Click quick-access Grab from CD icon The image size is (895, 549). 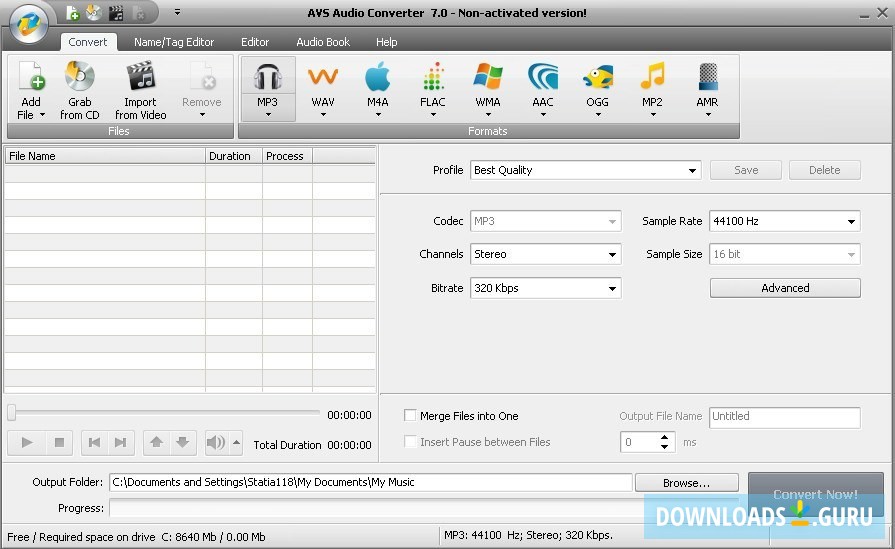(94, 13)
